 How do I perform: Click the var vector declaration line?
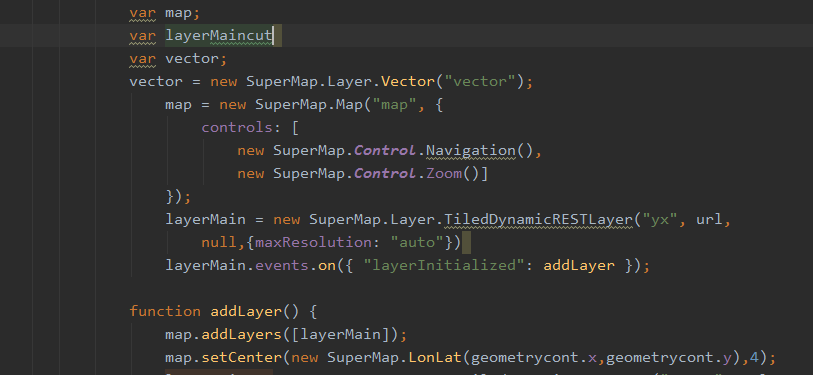click(x=178, y=59)
